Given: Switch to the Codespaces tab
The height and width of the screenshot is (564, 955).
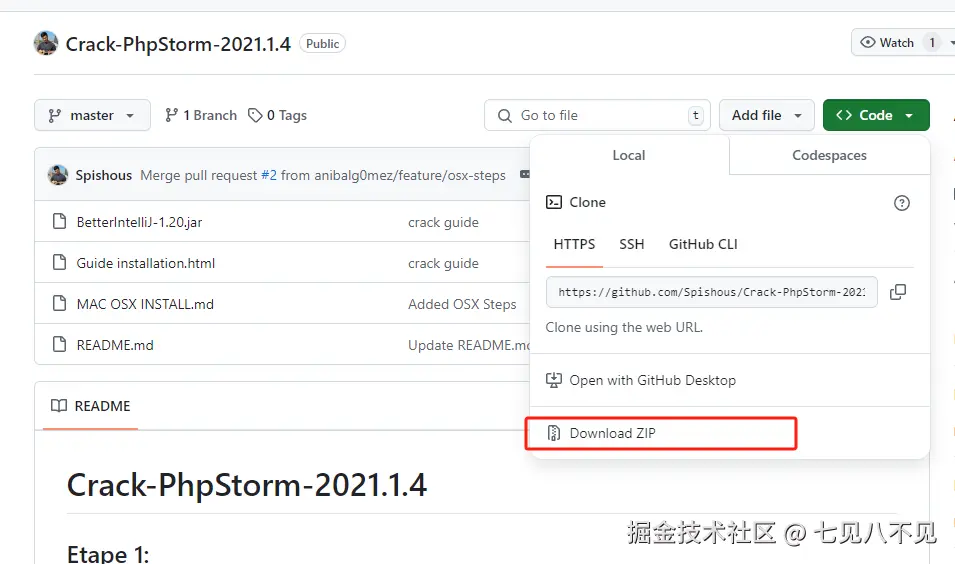Looking at the screenshot, I should pyautogui.click(x=830, y=155).
